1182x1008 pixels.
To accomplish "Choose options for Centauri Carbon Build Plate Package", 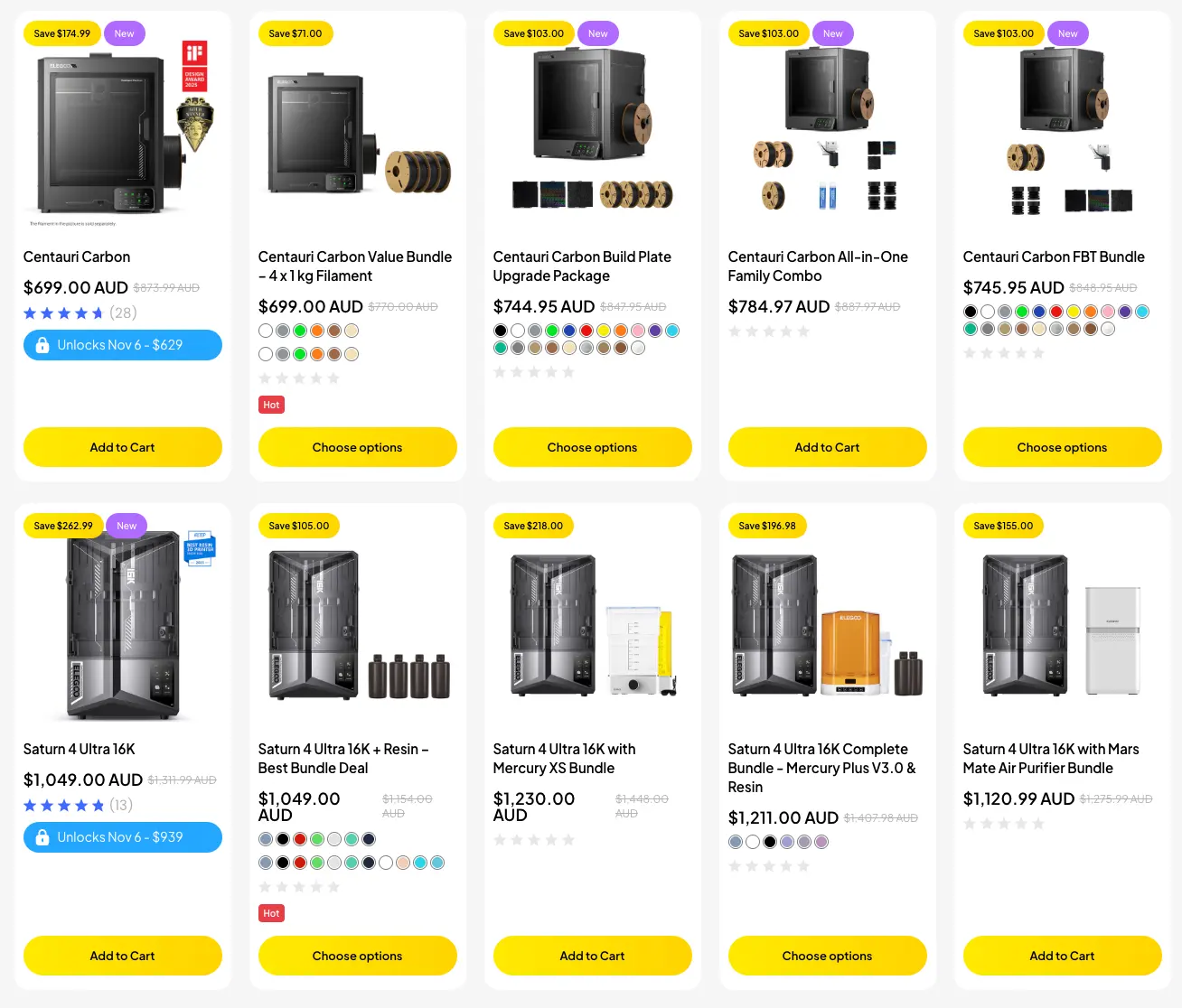I will click(x=593, y=447).
